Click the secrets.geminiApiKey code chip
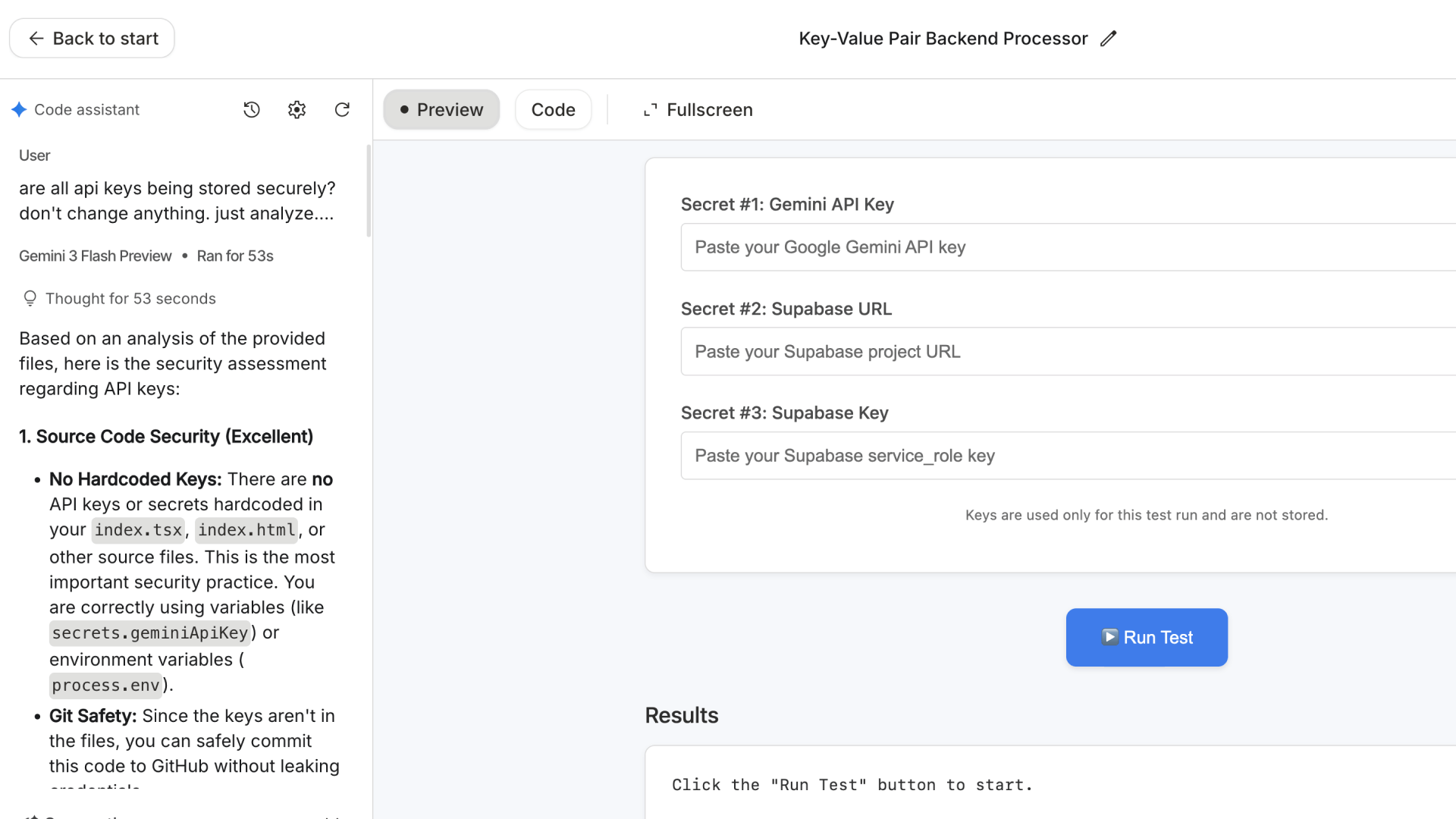 point(149,633)
